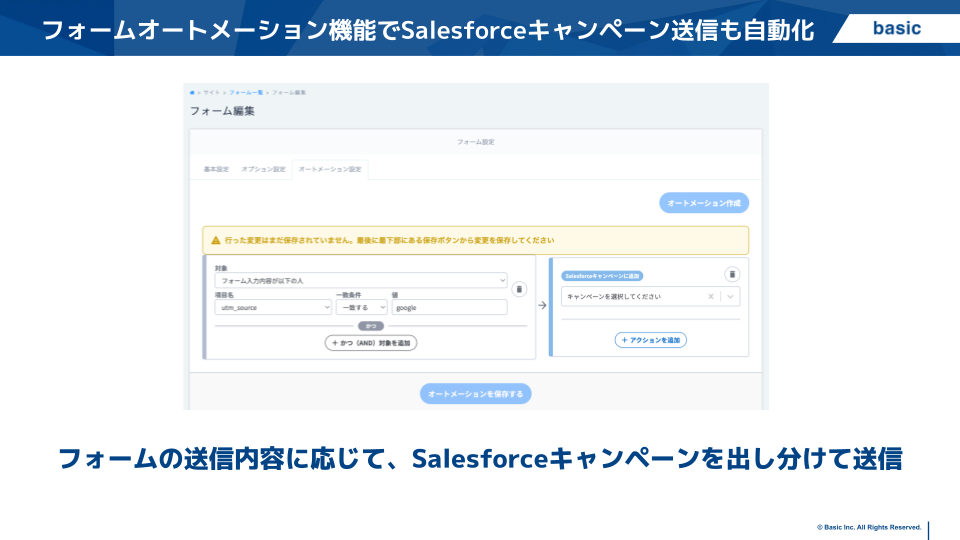Open the 項目名 dropdown showing utm_source
Screen dimensions: 960x540
pos(273,307)
